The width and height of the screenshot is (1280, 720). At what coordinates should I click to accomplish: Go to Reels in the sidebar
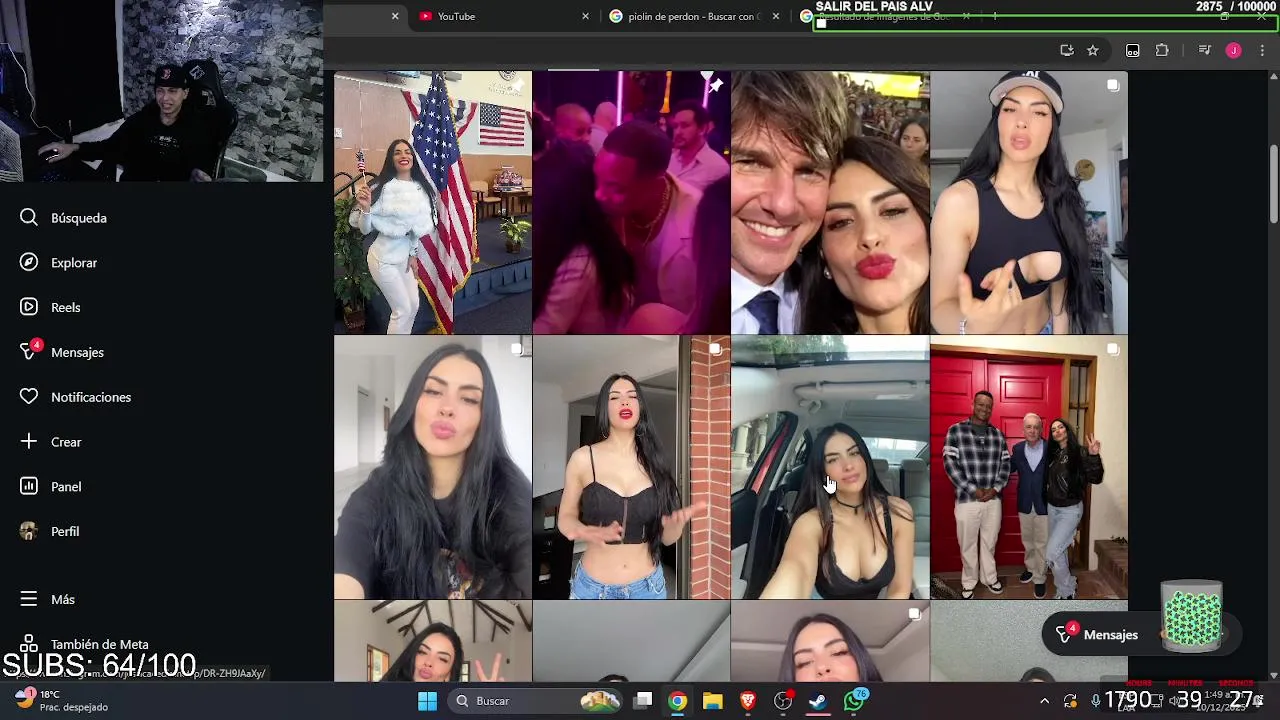tap(51, 307)
